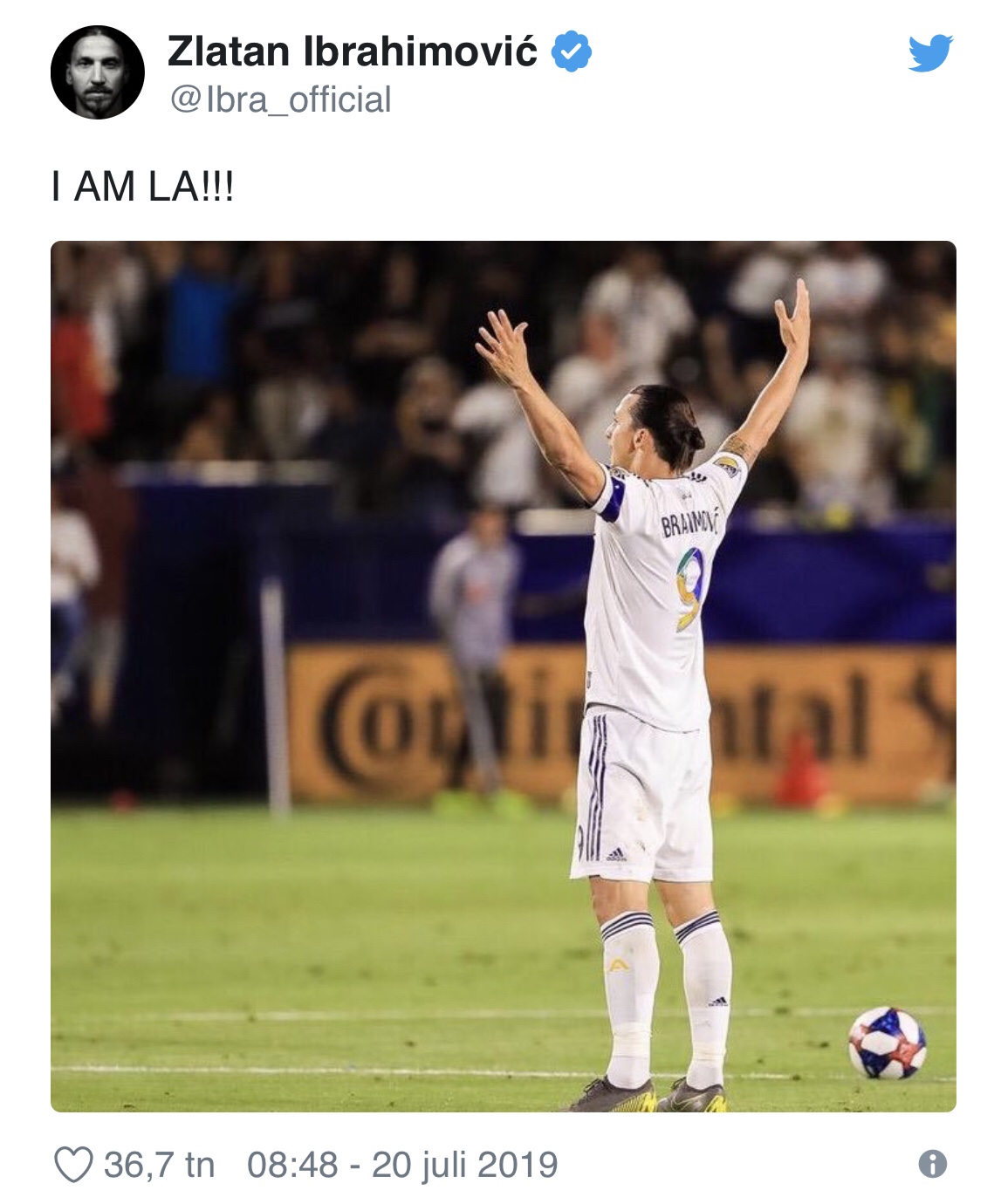Click the rainbow number 9 on jersey
The width and height of the screenshot is (1001, 1204).
click(689, 588)
